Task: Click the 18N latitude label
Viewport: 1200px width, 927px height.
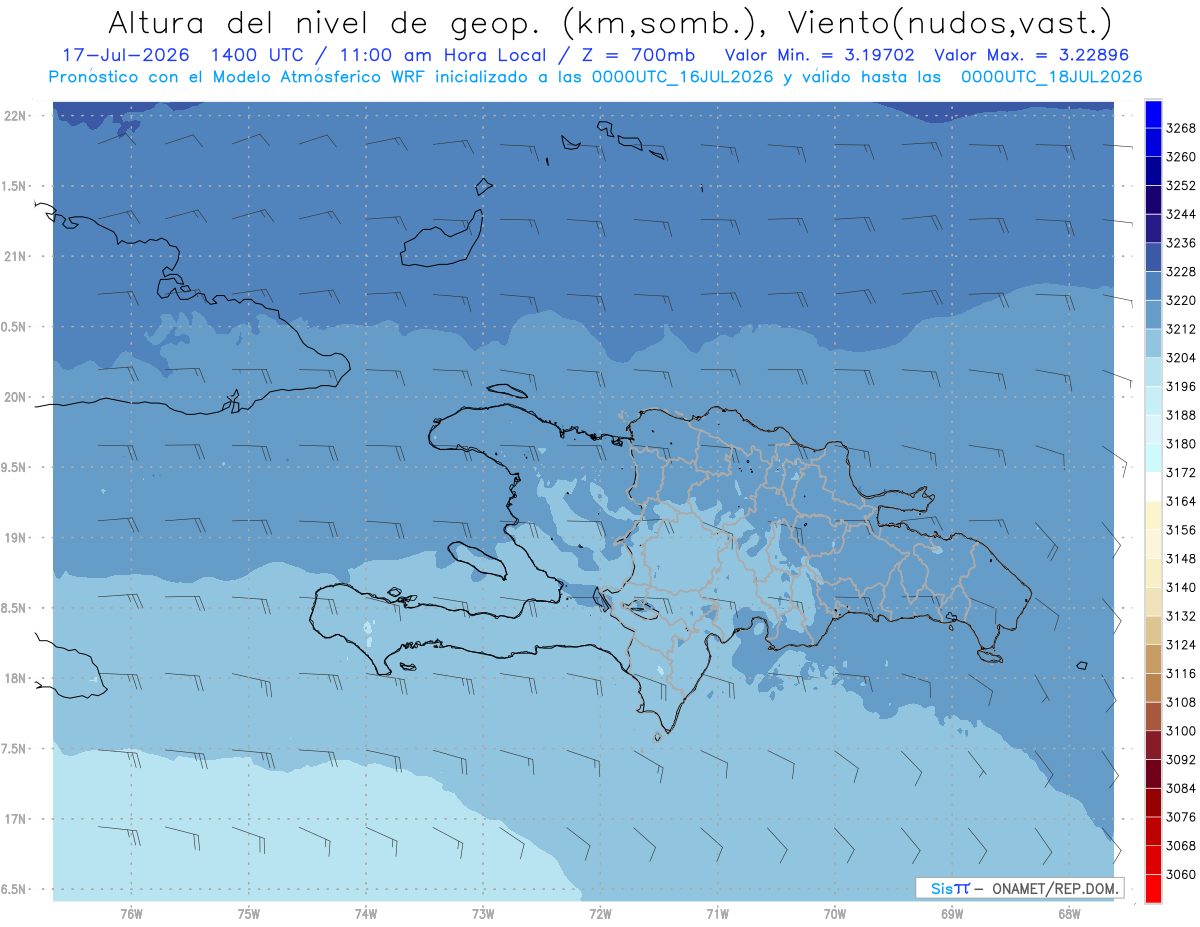Action: (x=16, y=679)
